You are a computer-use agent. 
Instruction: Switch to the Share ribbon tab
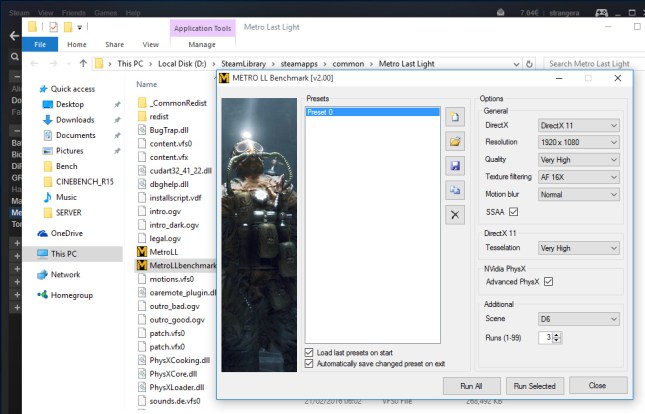(114, 44)
